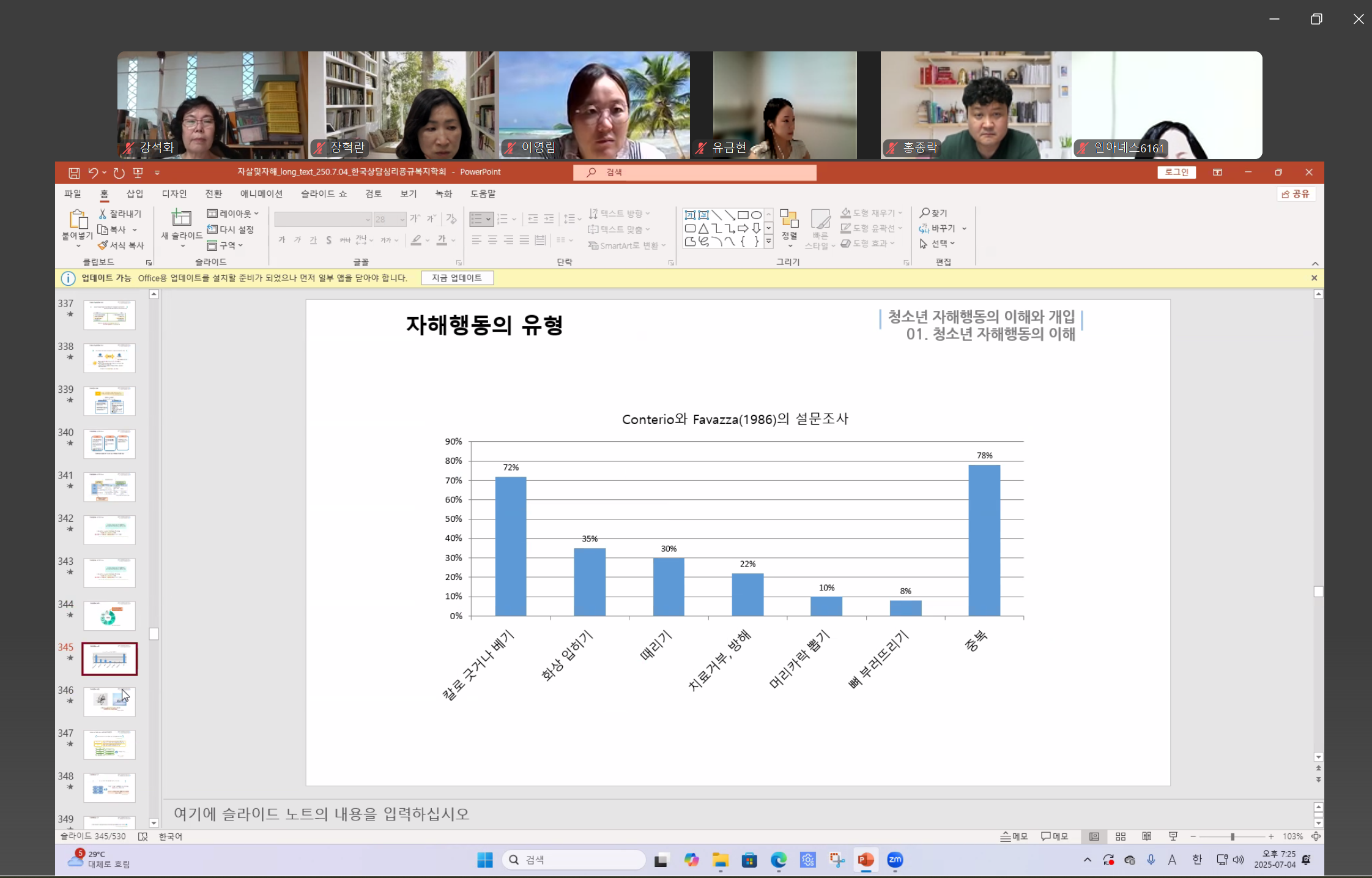The width and height of the screenshot is (1372, 878).
Task: Switch to Reading view in the status bar
Action: pos(1147,836)
